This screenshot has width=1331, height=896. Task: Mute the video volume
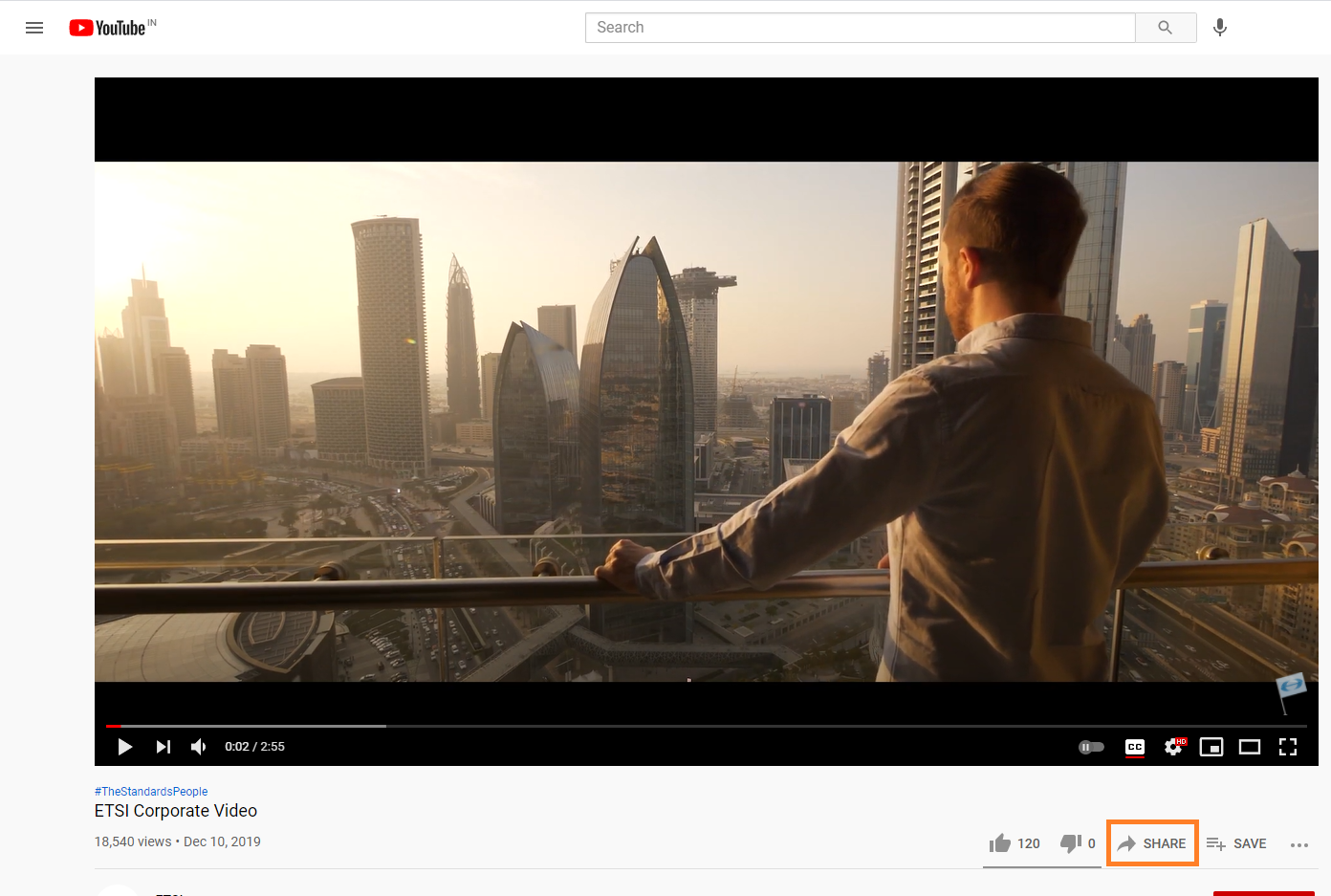[199, 747]
